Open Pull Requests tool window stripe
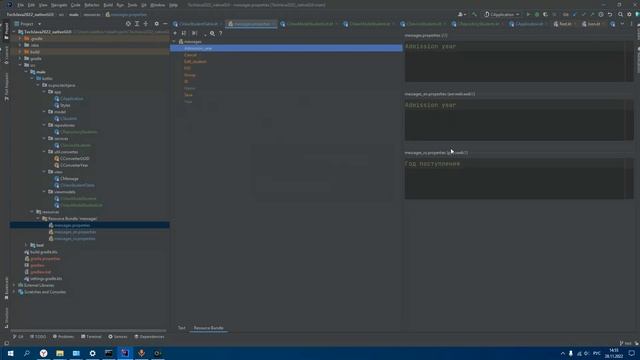 click(x=6, y=87)
